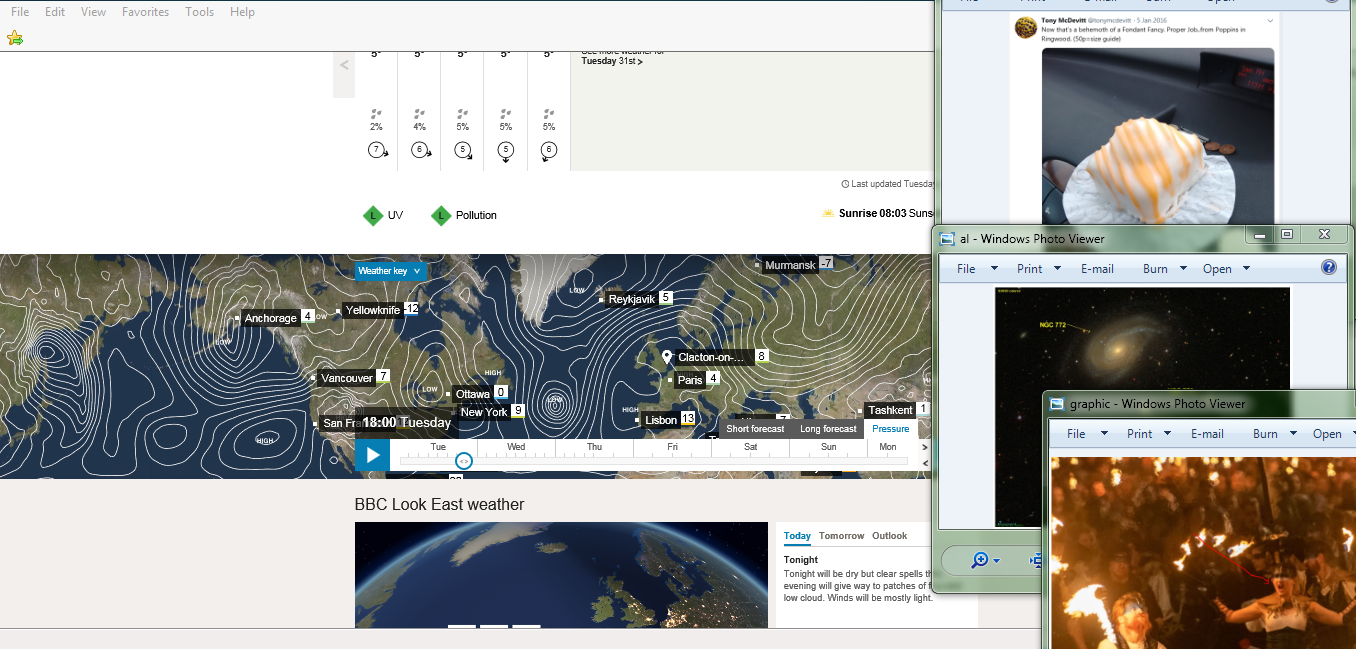The width and height of the screenshot is (1356, 649).
Task: Open the Edit menu in browser
Action: [55, 12]
